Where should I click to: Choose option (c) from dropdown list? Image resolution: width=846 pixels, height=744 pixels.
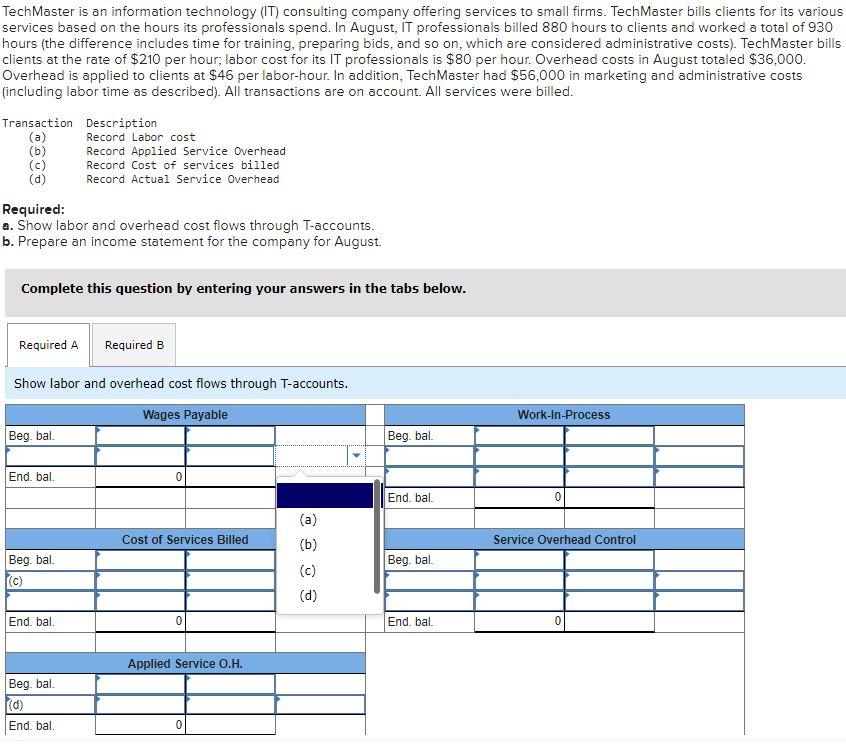pos(308,570)
